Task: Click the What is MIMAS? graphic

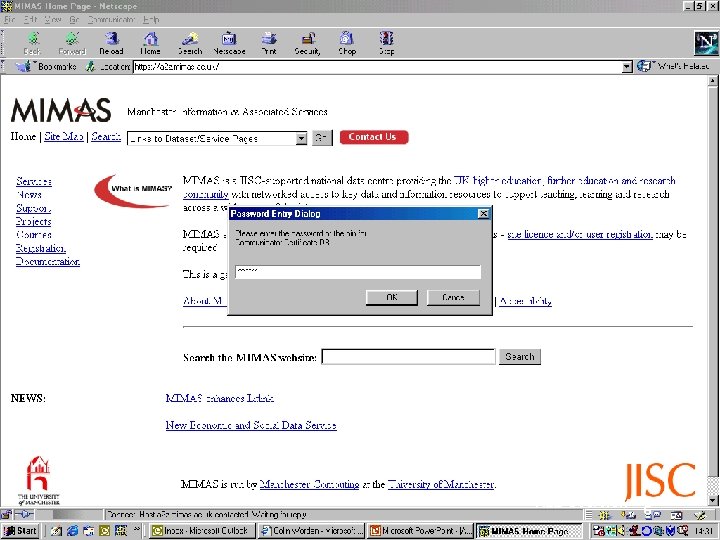Action: point(133,190)
